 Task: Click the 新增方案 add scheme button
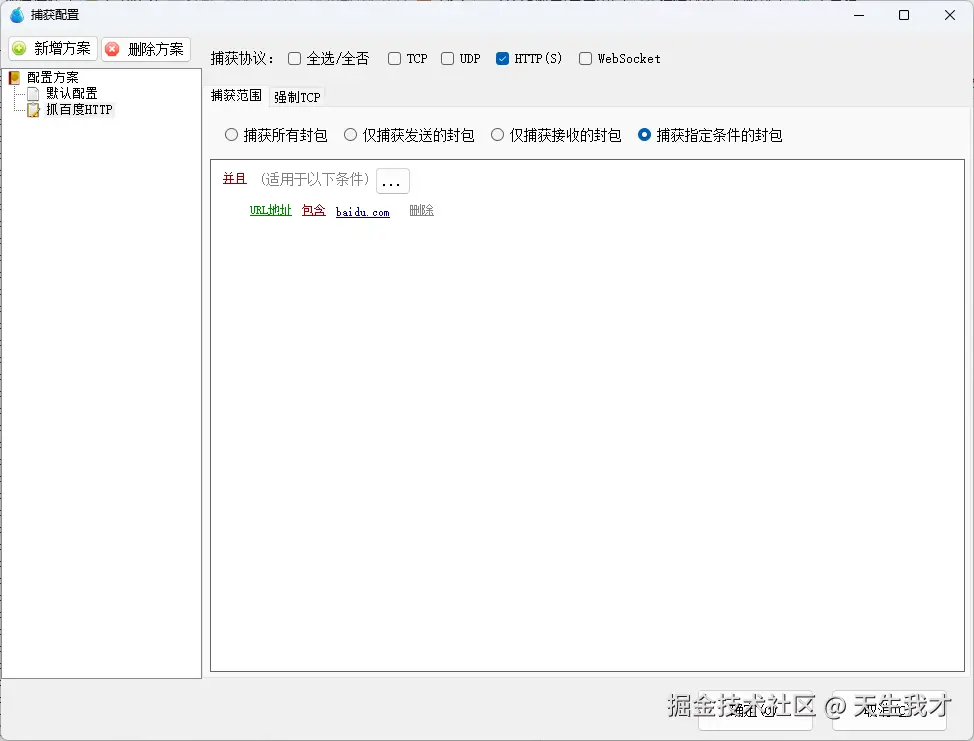53,48
